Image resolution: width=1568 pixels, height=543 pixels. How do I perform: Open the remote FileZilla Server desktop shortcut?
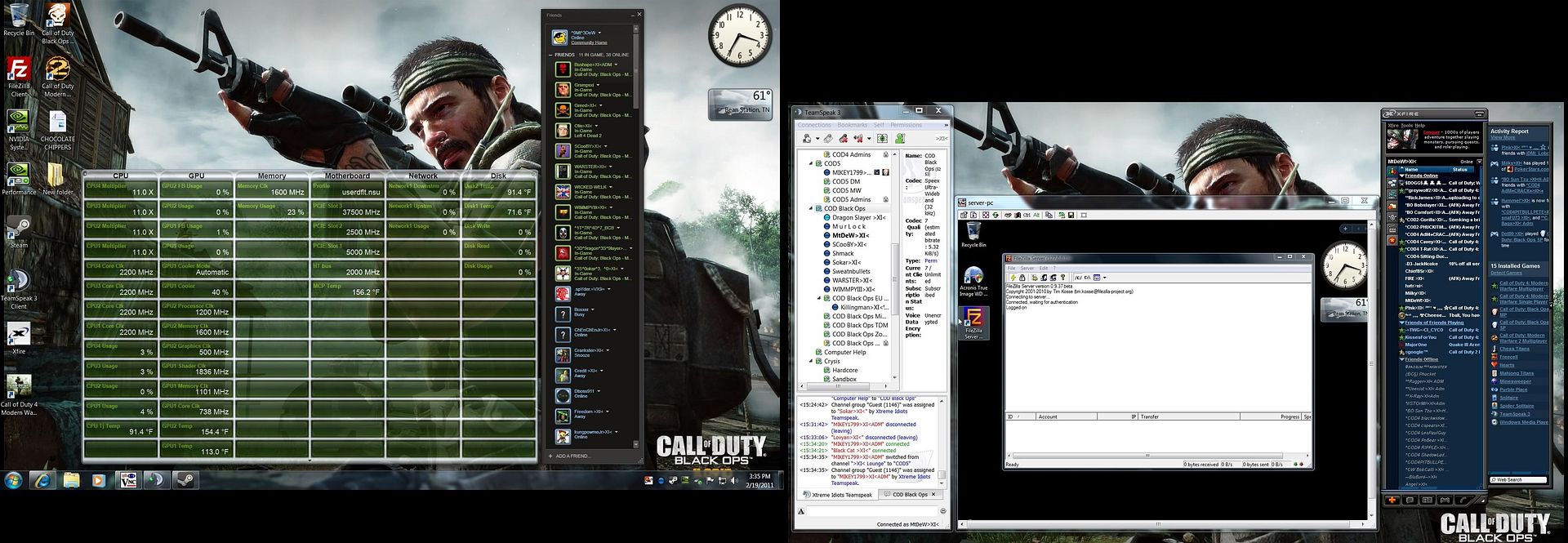973,323
